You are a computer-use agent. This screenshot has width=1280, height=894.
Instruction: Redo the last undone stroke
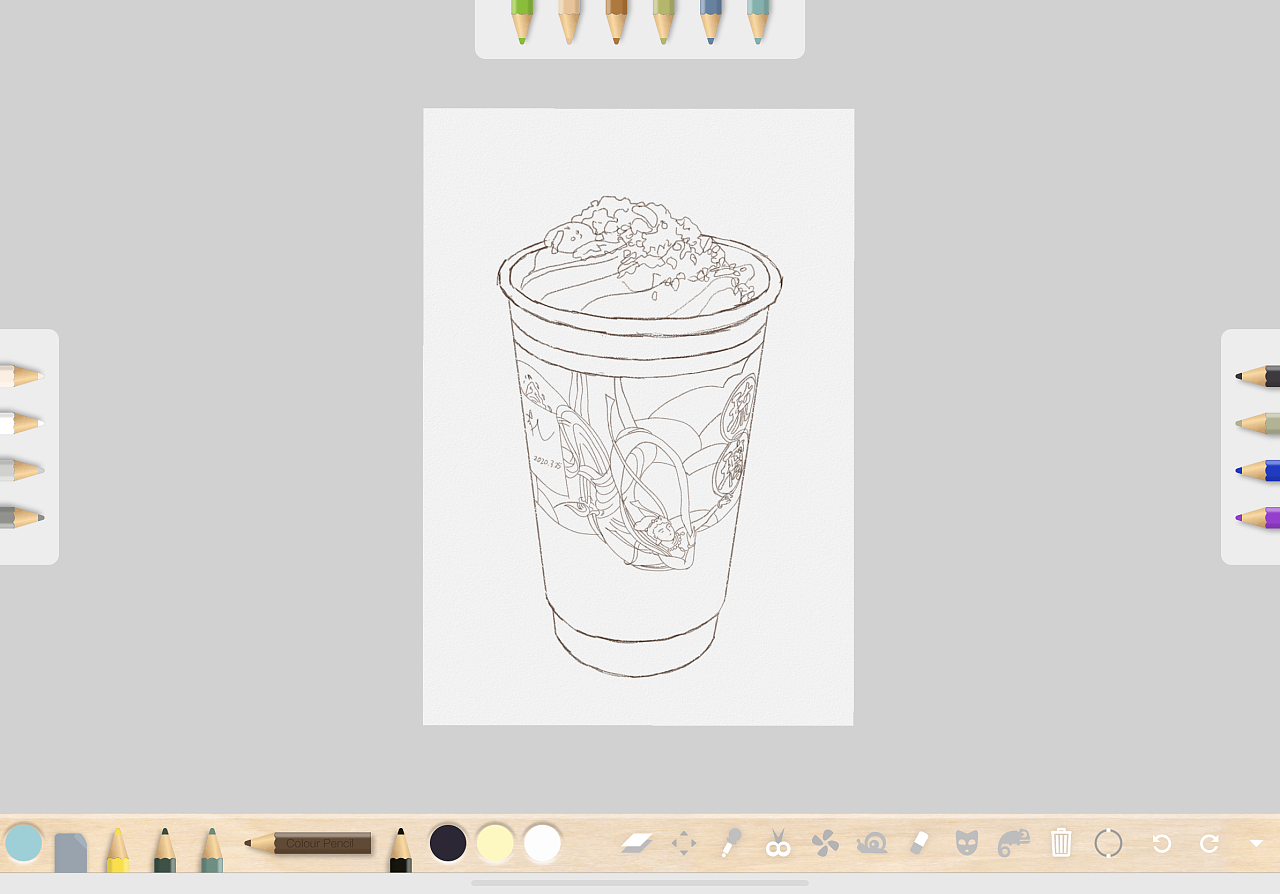[x=1211, y=843]
